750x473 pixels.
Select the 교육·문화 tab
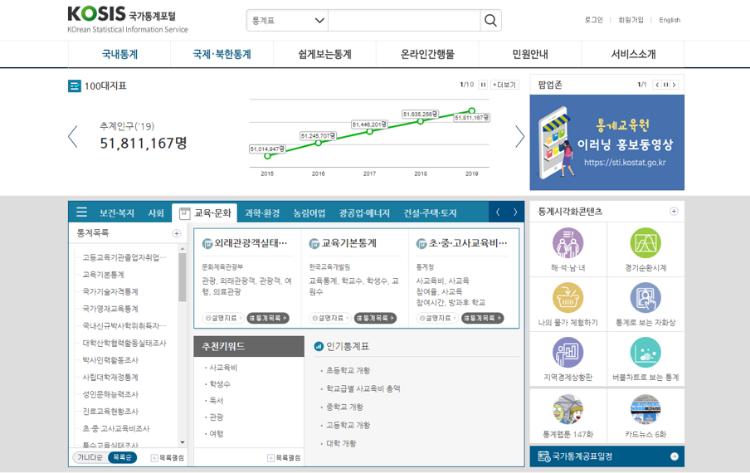205,213
